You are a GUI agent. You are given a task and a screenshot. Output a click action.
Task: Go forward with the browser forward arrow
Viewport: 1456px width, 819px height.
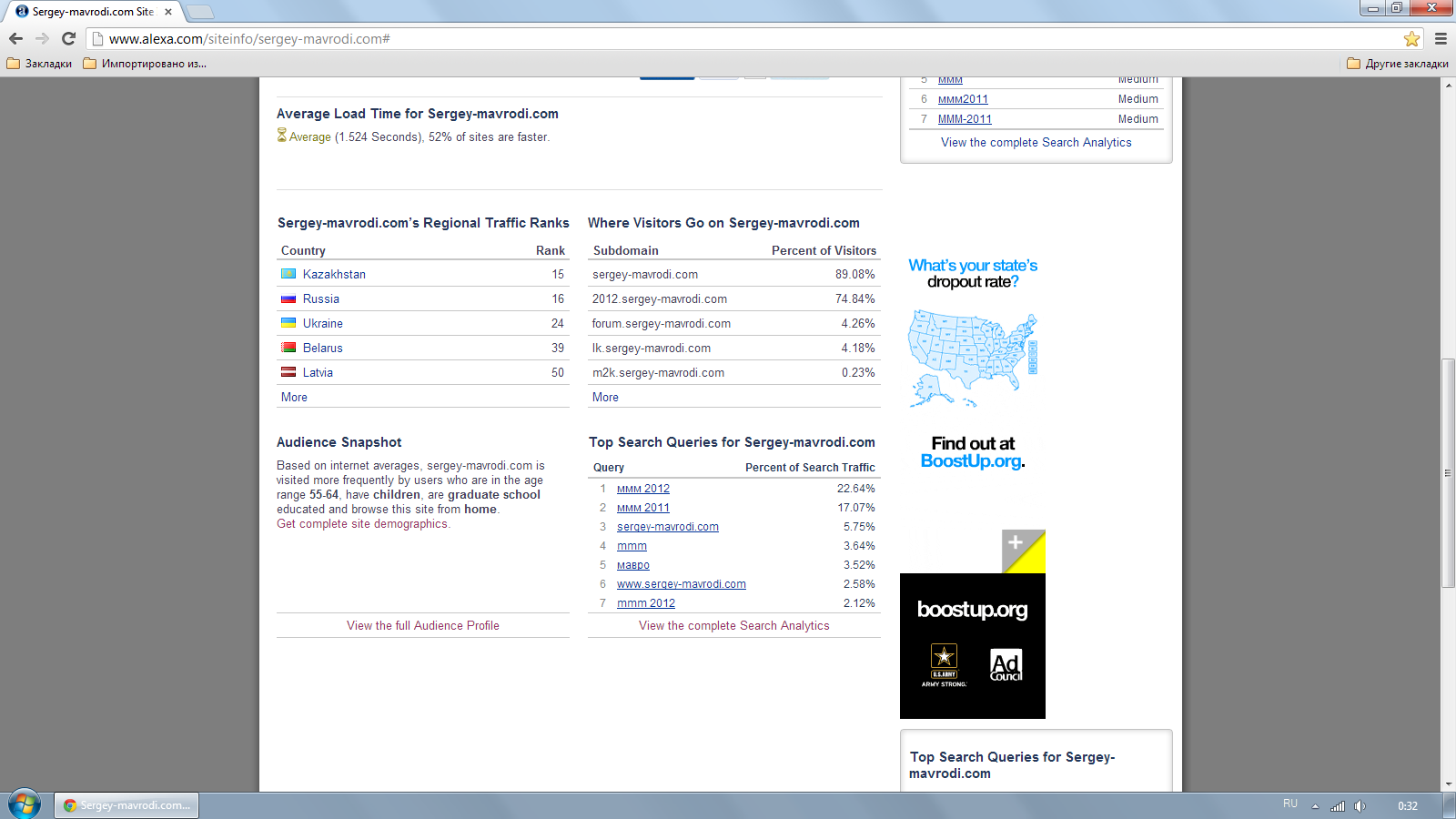pyautogui.click(x=42, y=38)
